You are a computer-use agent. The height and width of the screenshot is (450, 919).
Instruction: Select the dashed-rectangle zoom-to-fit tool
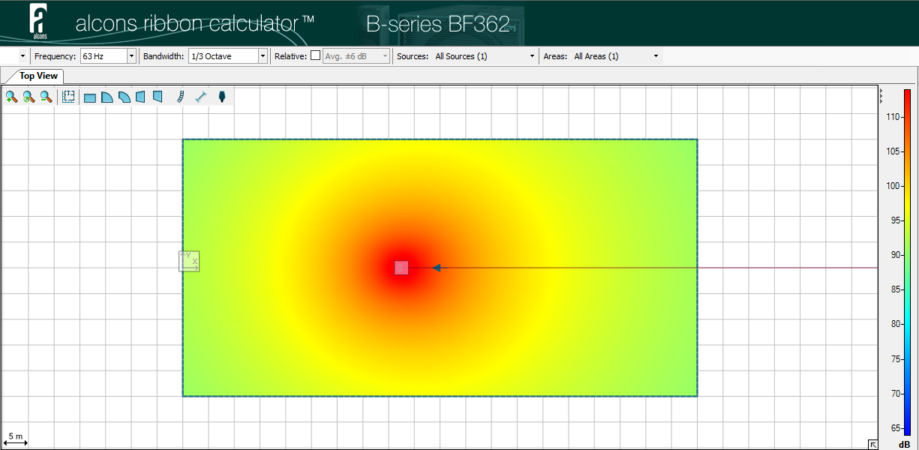pos(69,97)
